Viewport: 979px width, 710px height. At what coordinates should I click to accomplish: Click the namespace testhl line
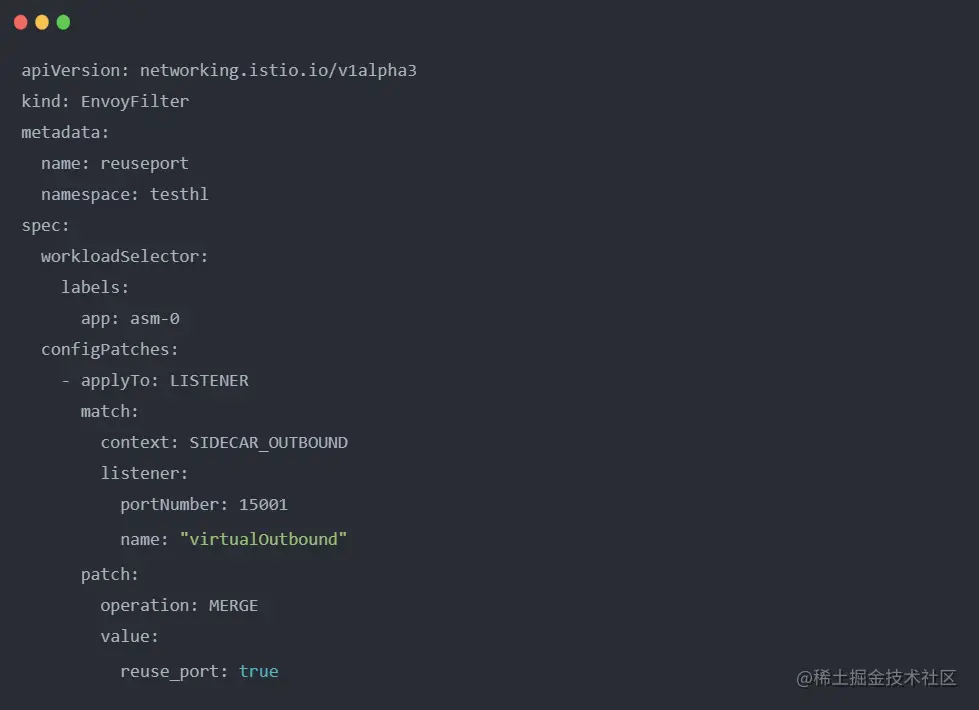coord(125,194)
